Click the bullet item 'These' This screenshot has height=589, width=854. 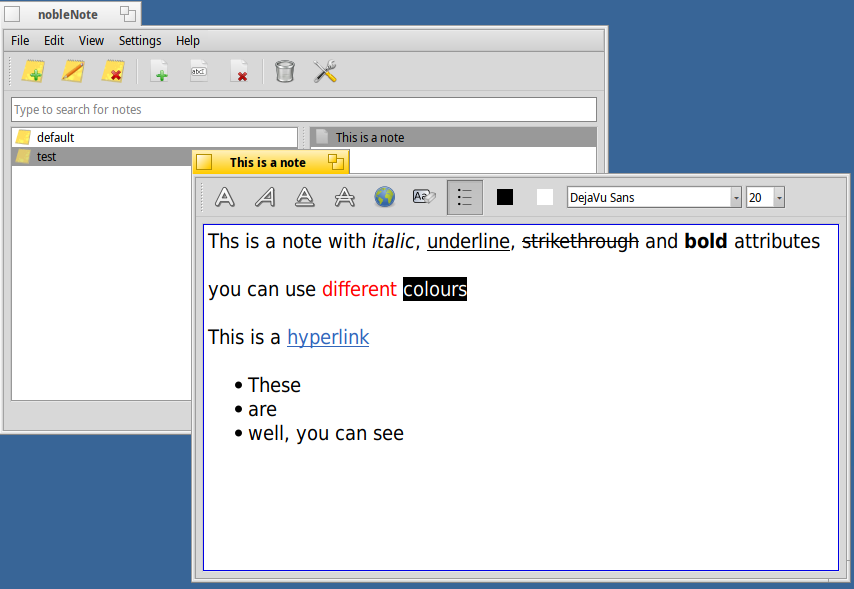click(x=274, y=385)
